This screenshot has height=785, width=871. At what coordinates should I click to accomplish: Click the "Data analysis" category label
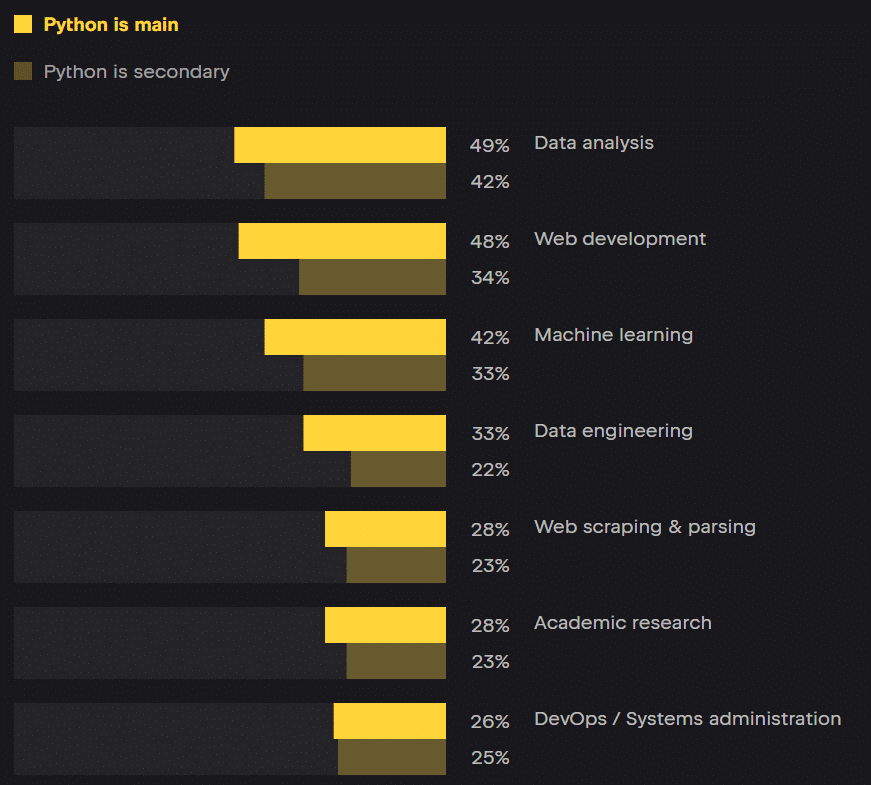594,143
